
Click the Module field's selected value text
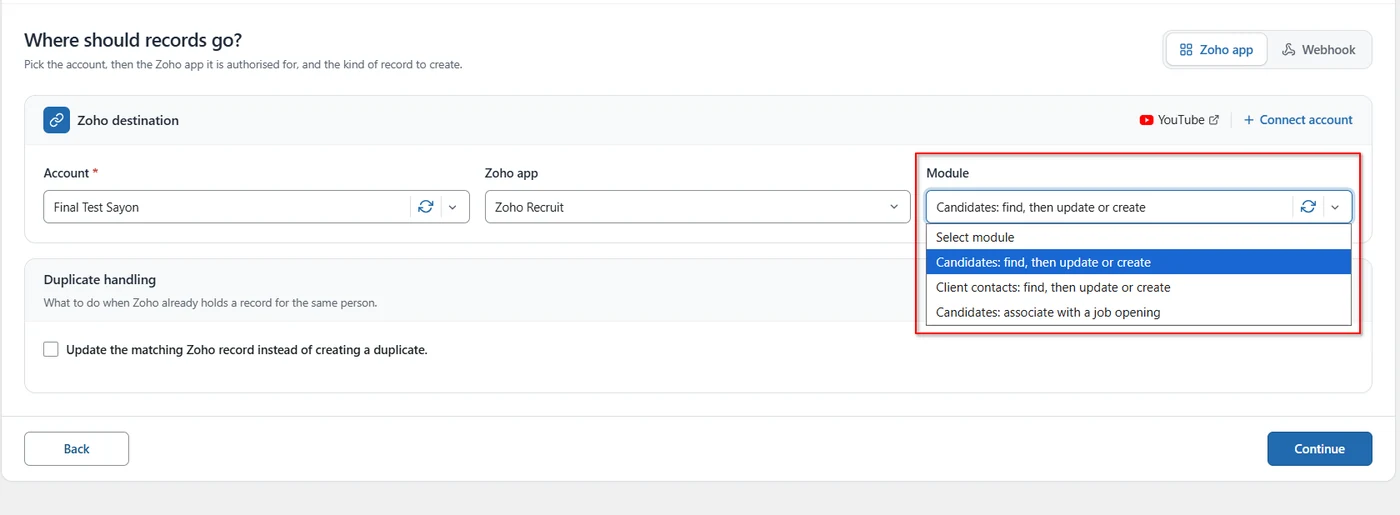pos(1041,208)
